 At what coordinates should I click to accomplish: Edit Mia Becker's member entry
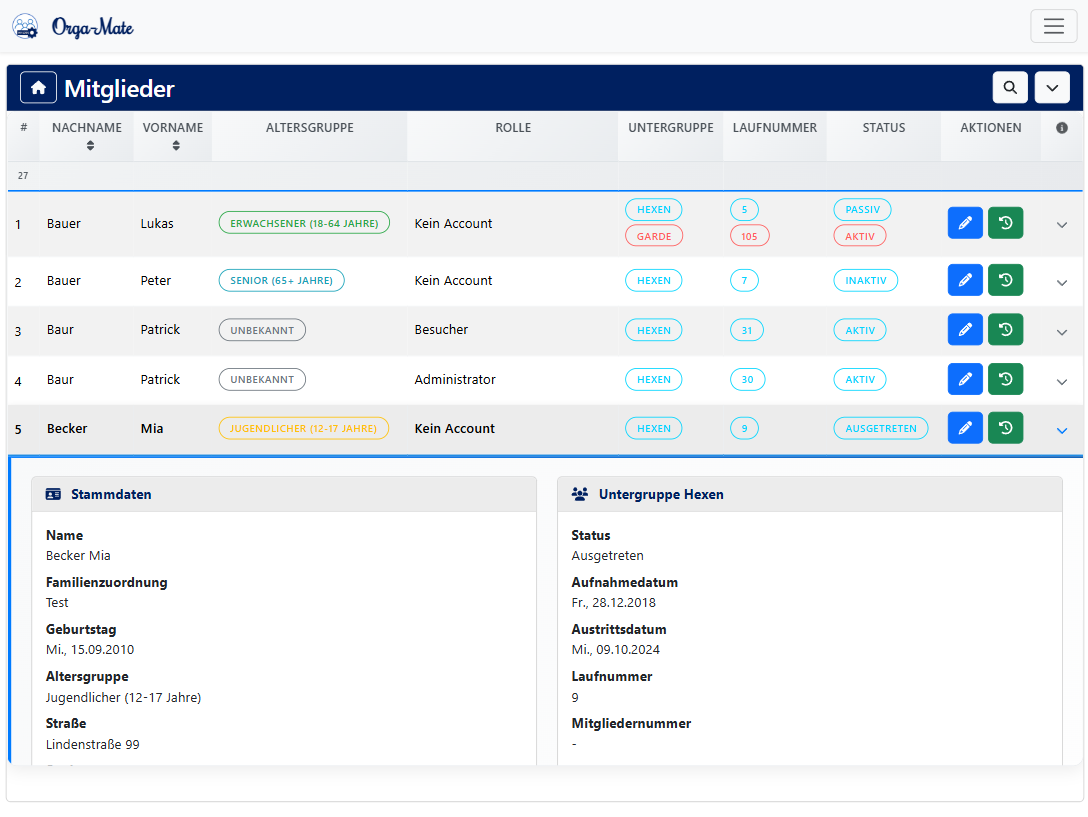point(965,428)
